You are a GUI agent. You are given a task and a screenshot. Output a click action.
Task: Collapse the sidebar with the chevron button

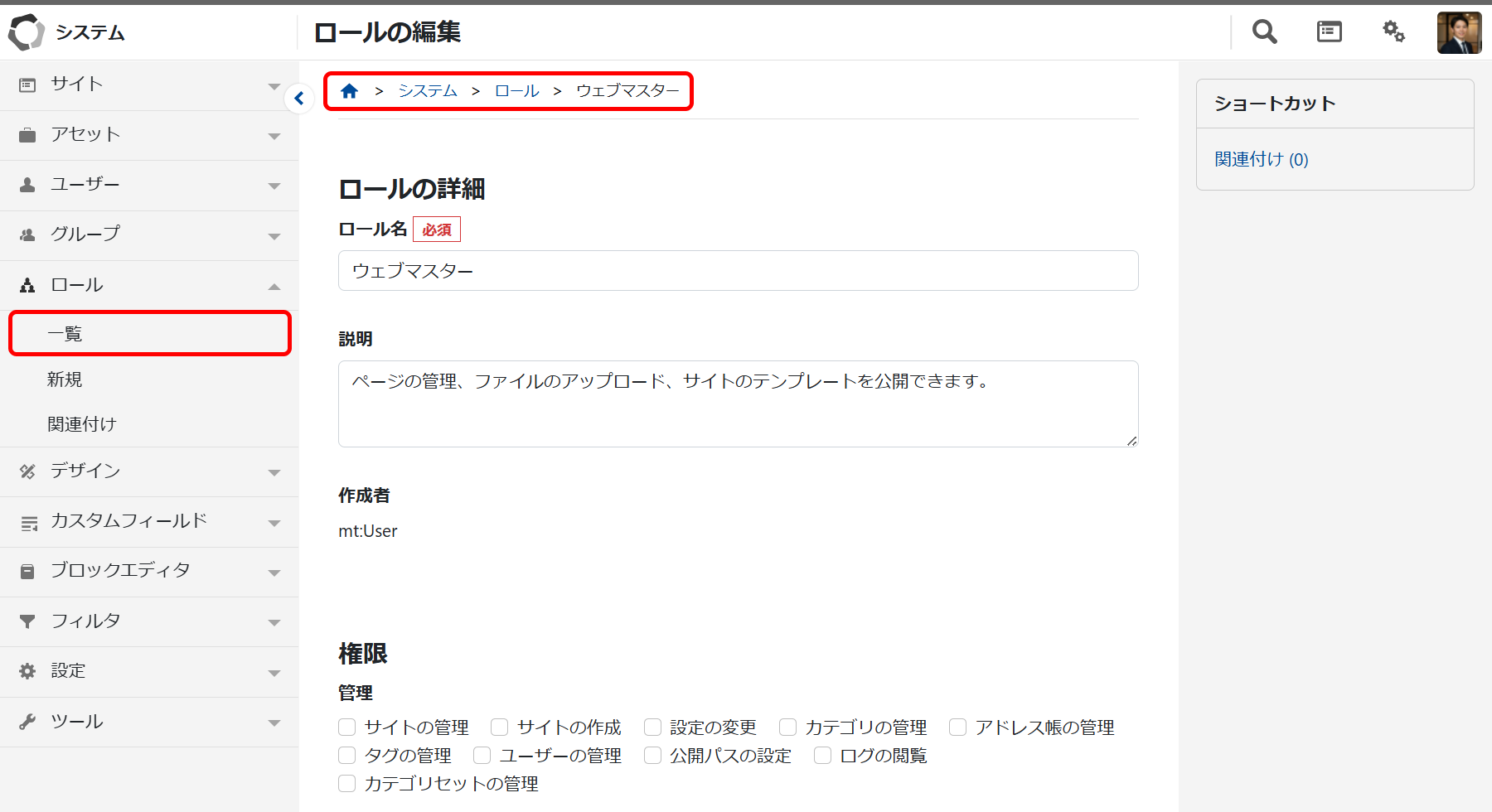pyautogui.click(x=299, y=99)
